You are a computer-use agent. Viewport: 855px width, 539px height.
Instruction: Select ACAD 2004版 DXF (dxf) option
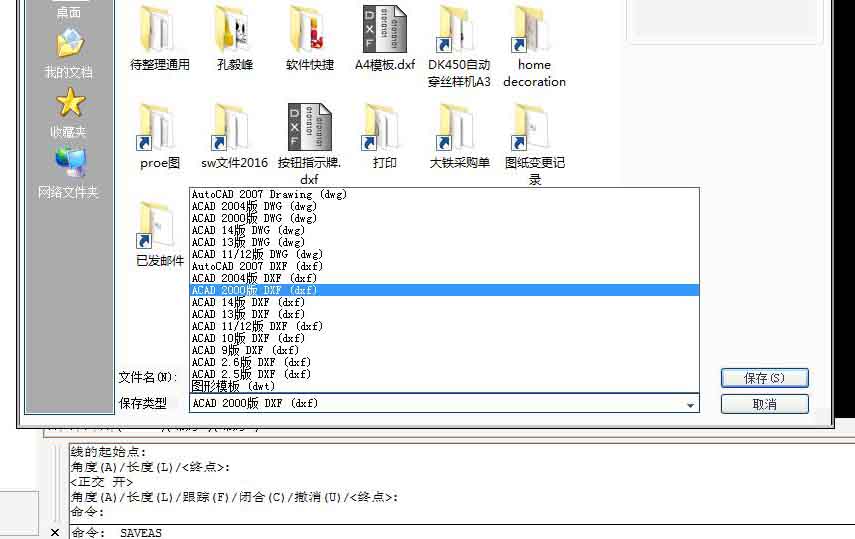[254, 278]
